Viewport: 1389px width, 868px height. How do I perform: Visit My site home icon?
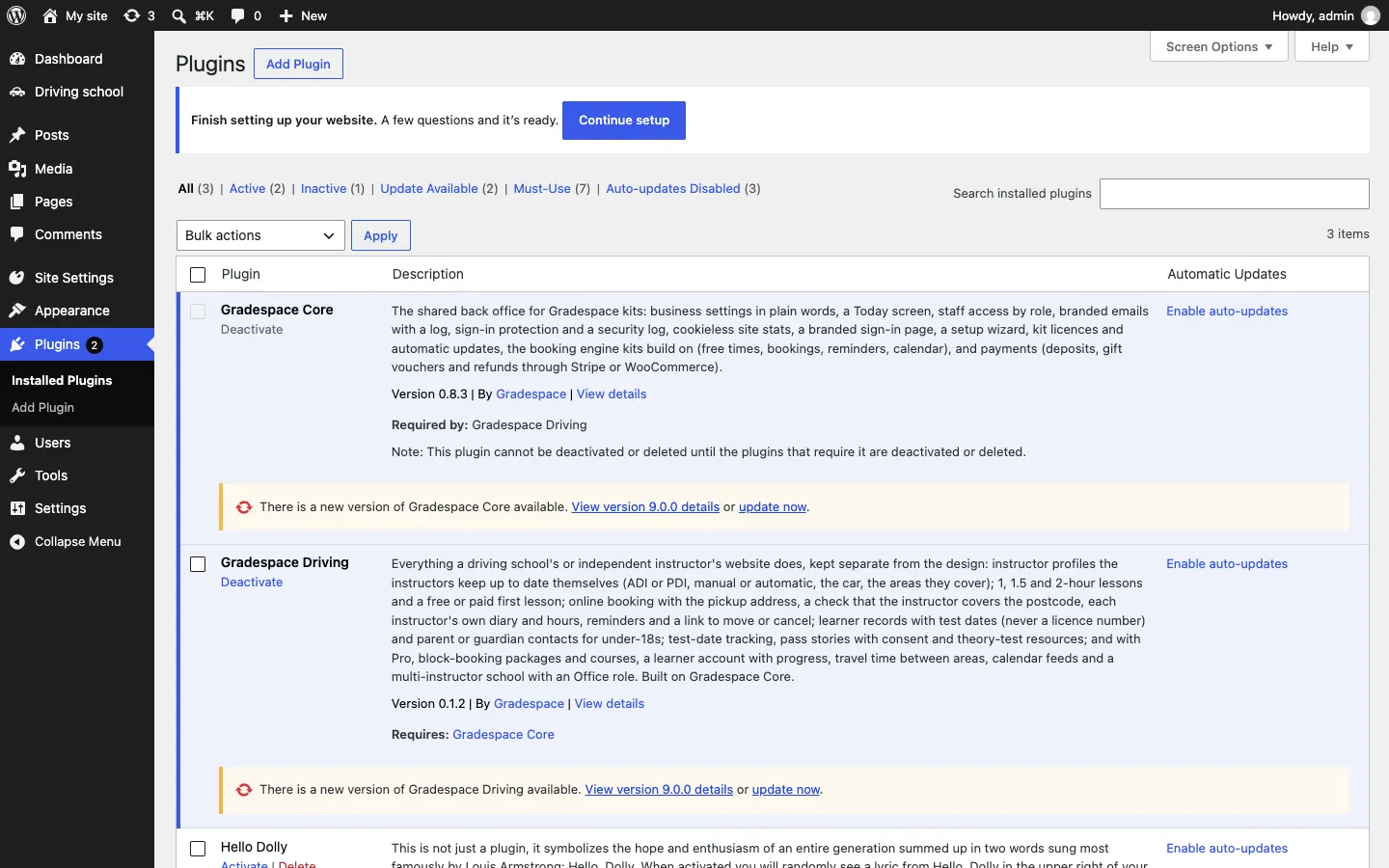(50, 15)
